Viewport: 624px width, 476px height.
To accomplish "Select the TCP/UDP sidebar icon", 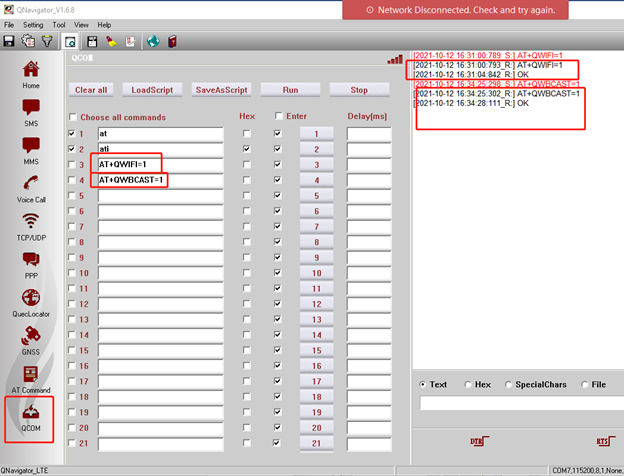I will point(31,224).
